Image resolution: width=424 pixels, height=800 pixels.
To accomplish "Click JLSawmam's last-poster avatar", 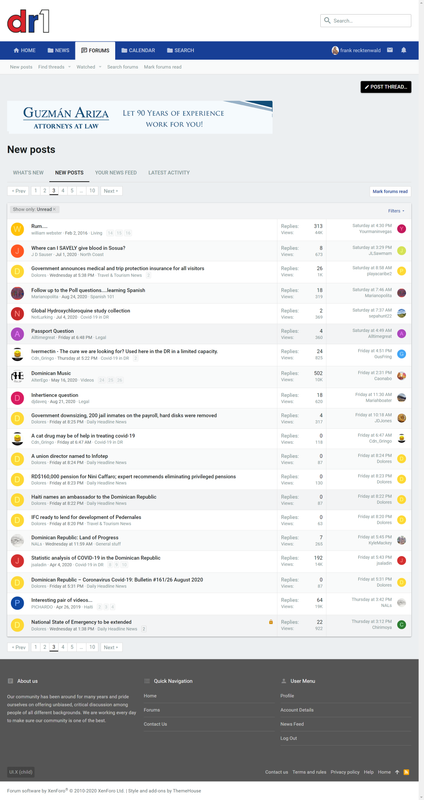I will (402, 250).
